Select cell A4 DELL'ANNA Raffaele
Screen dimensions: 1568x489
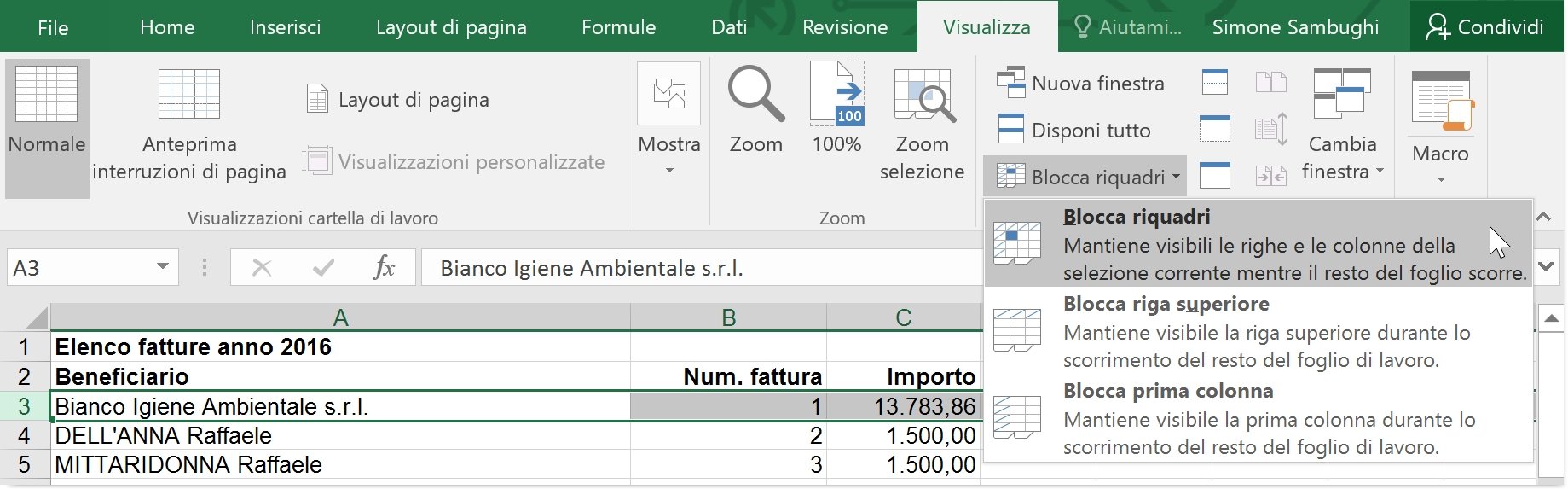tap(340, 435)
